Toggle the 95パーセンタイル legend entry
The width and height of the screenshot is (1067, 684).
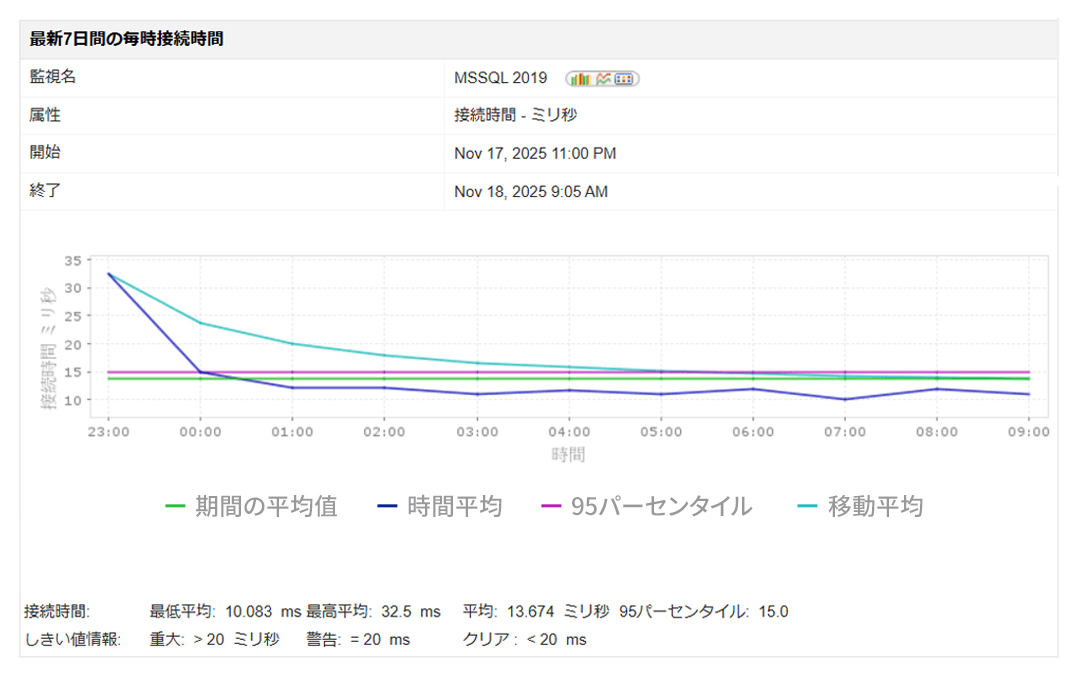646,506
